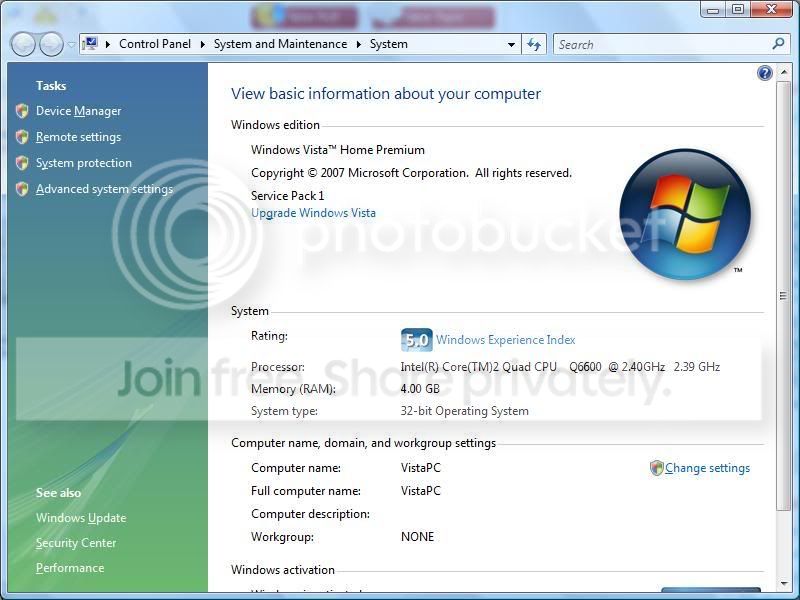The width and height of the screenshot is (800, 600).
Task: Click shield icon beside System protection
Action: coord(22,163)
